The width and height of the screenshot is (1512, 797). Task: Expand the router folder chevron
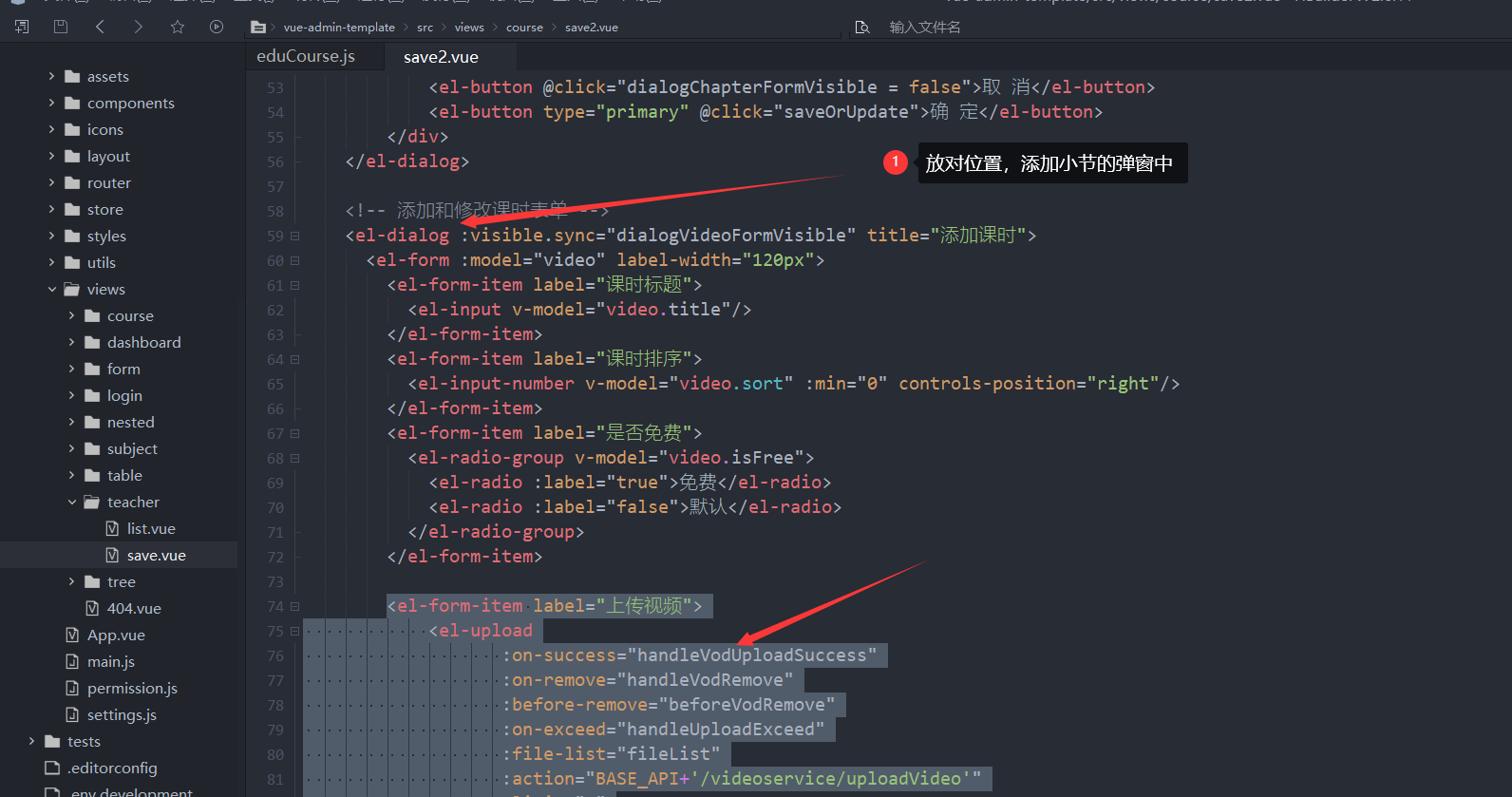point(51,182)
